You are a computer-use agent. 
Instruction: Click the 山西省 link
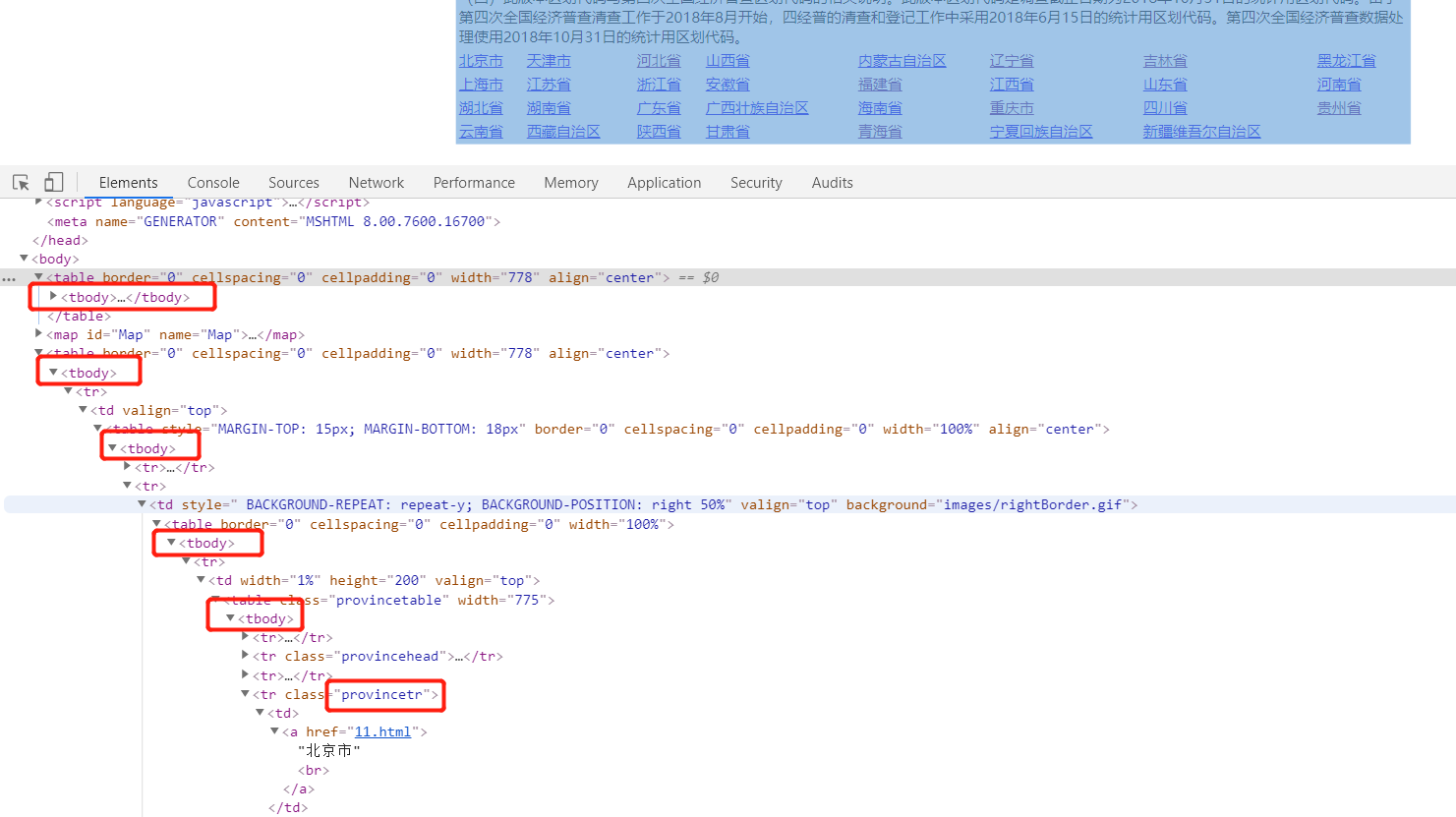(x=728, y=61)
